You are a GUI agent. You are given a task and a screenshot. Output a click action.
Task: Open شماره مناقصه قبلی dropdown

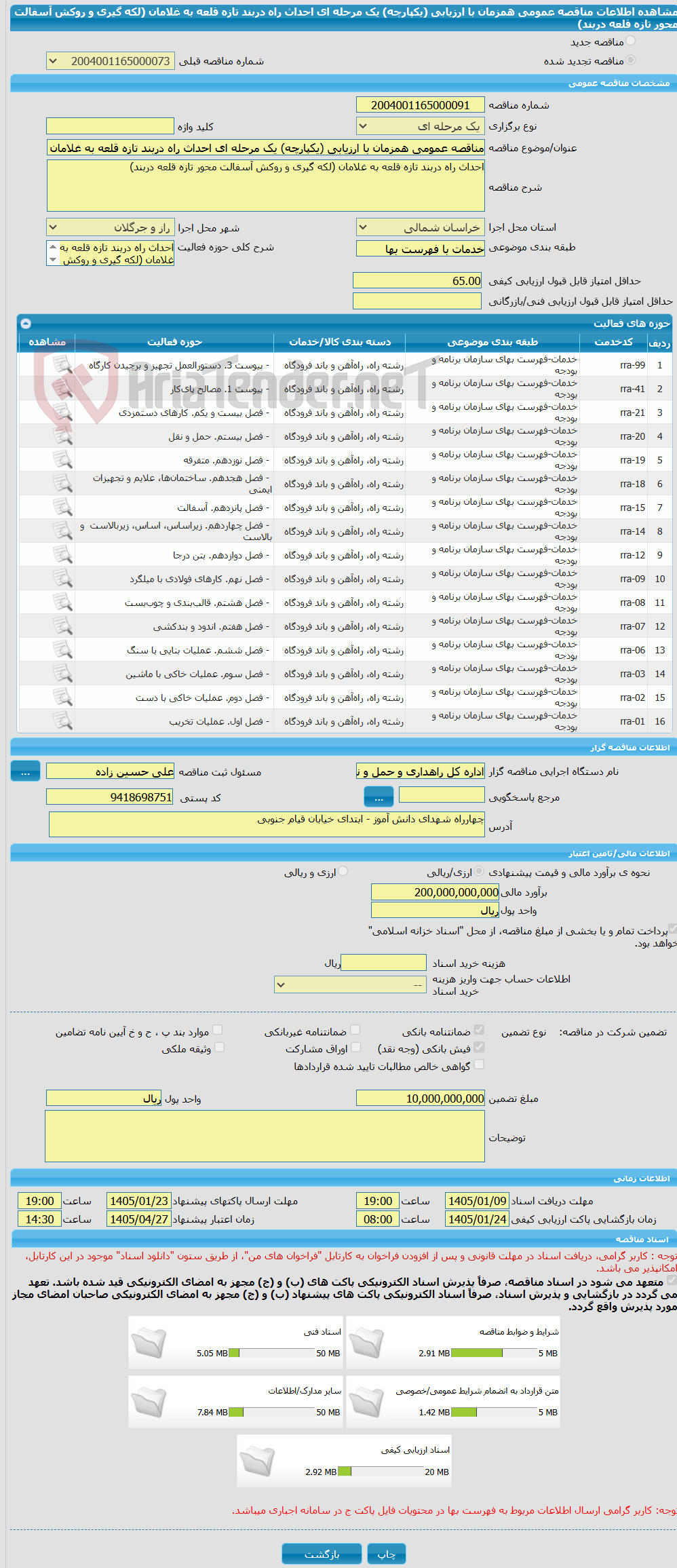(x=111, y=61)
